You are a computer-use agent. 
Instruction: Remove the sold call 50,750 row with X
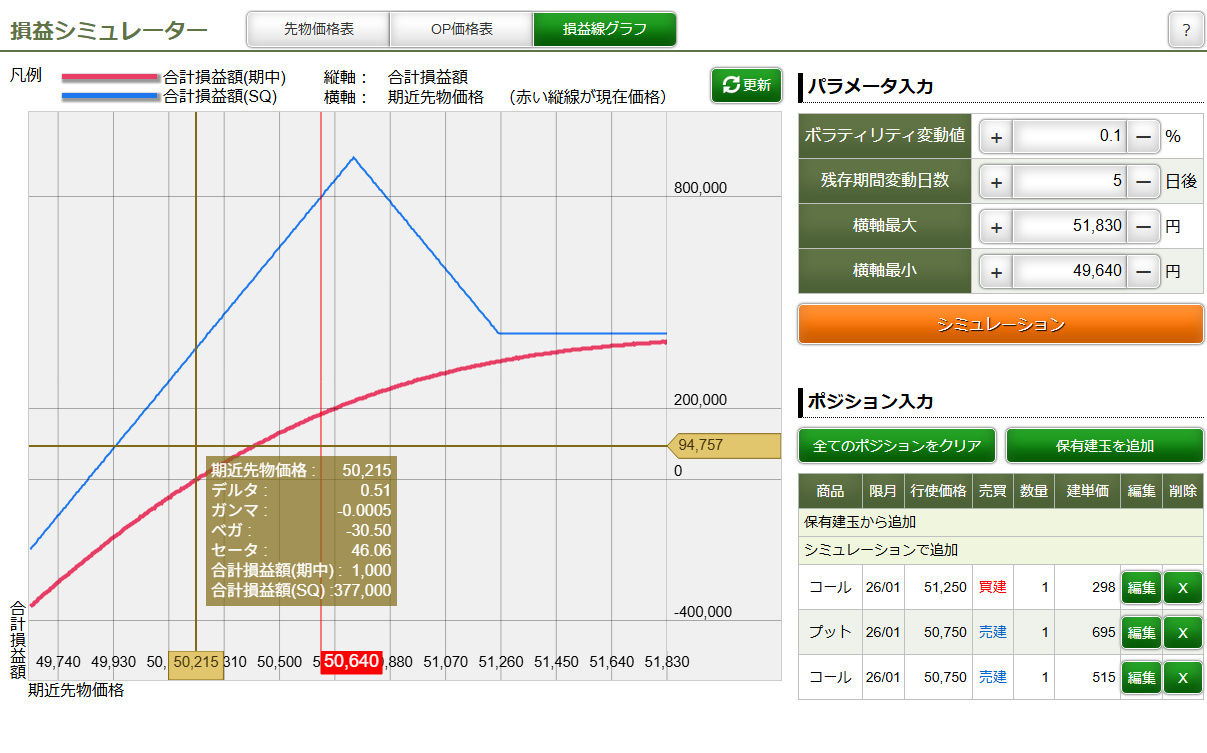[1182, 677]
